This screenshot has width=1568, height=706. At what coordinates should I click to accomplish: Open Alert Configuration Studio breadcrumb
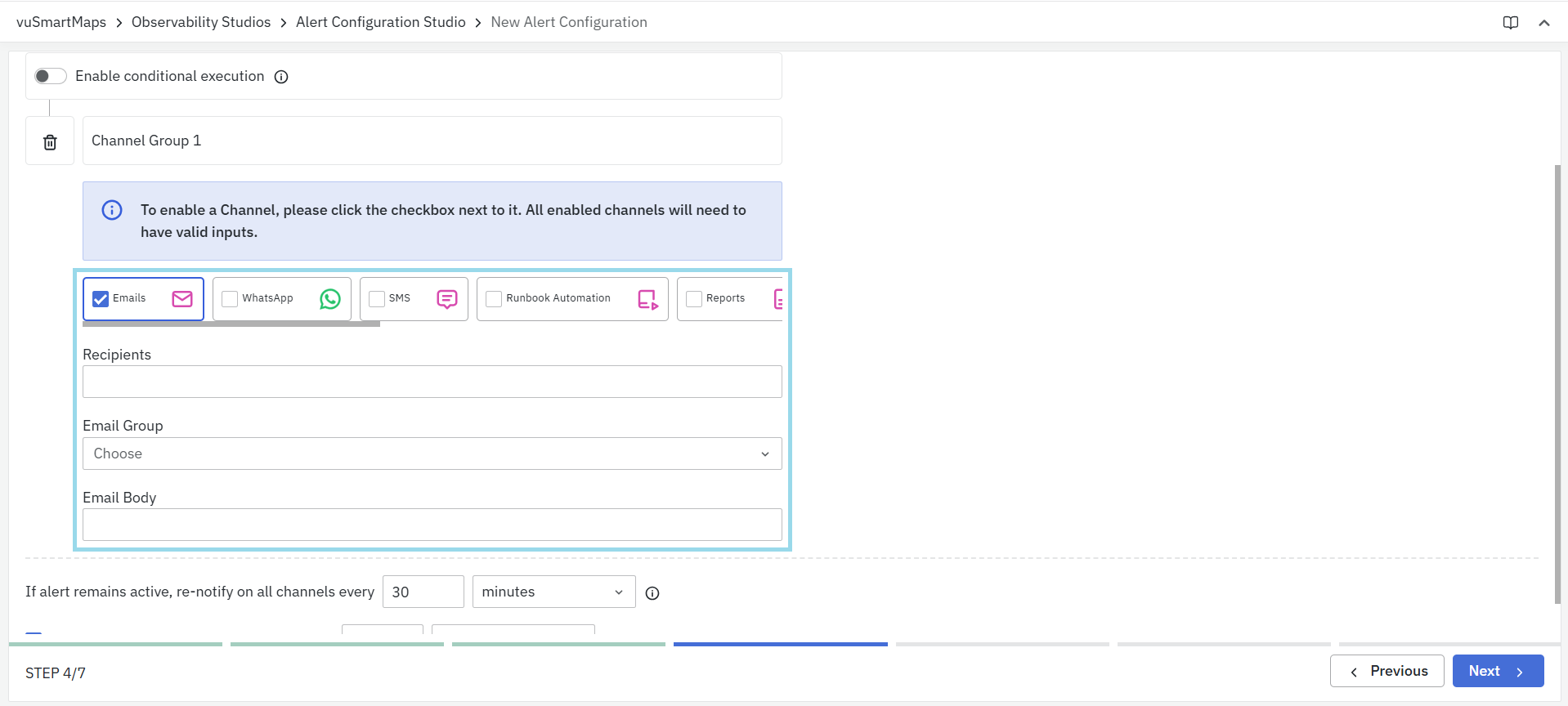[380, 22]
